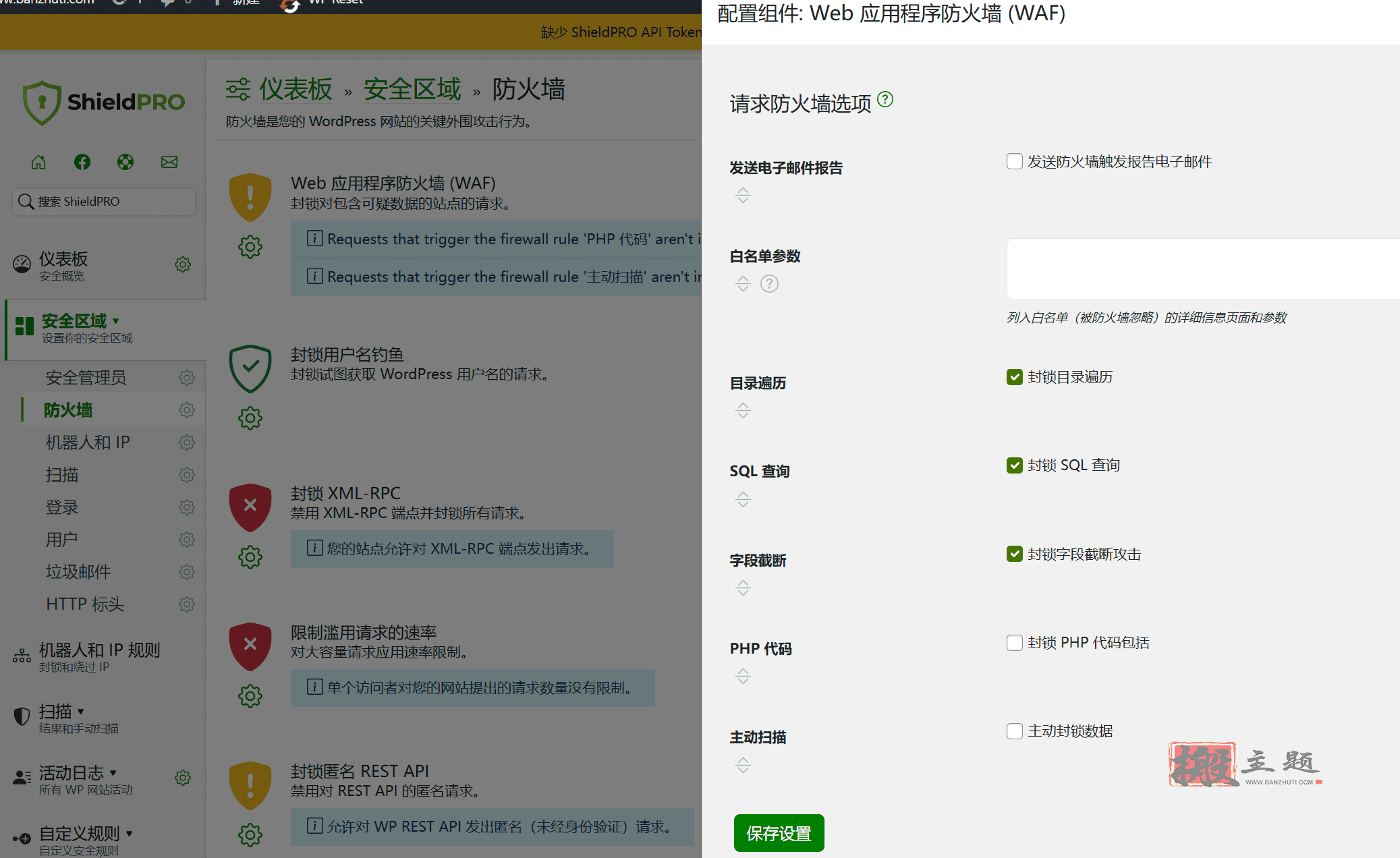Select 垃圾邮件 submenu item
1400x858 pixels.
pos(78,572)
